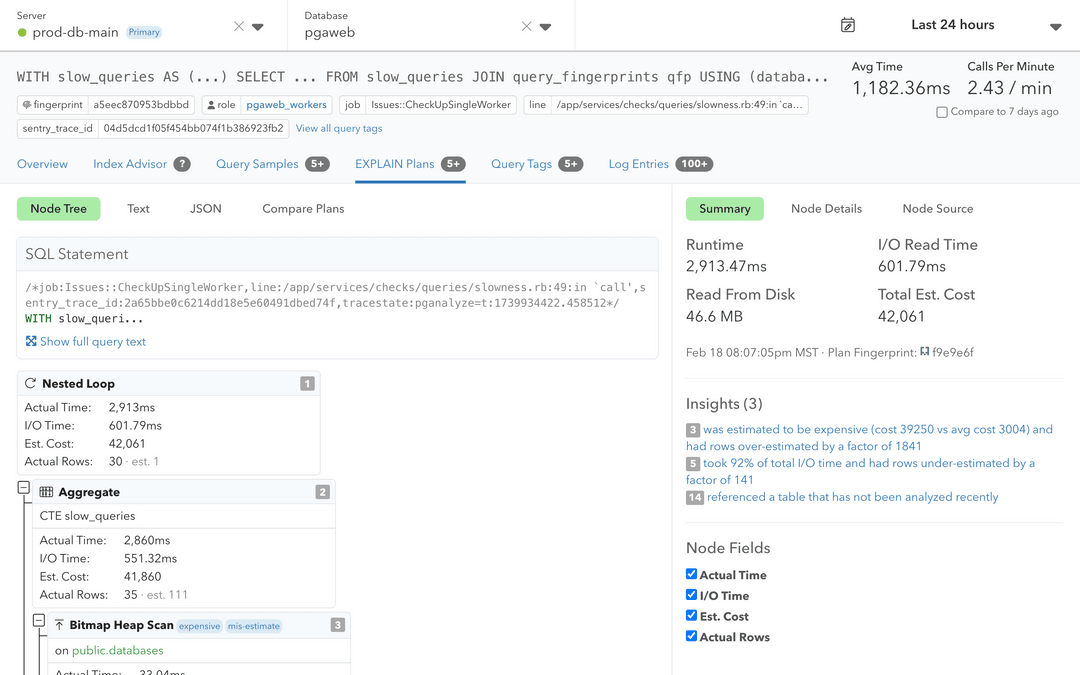Open the Last 24 hours time range dropdown

1055,27
